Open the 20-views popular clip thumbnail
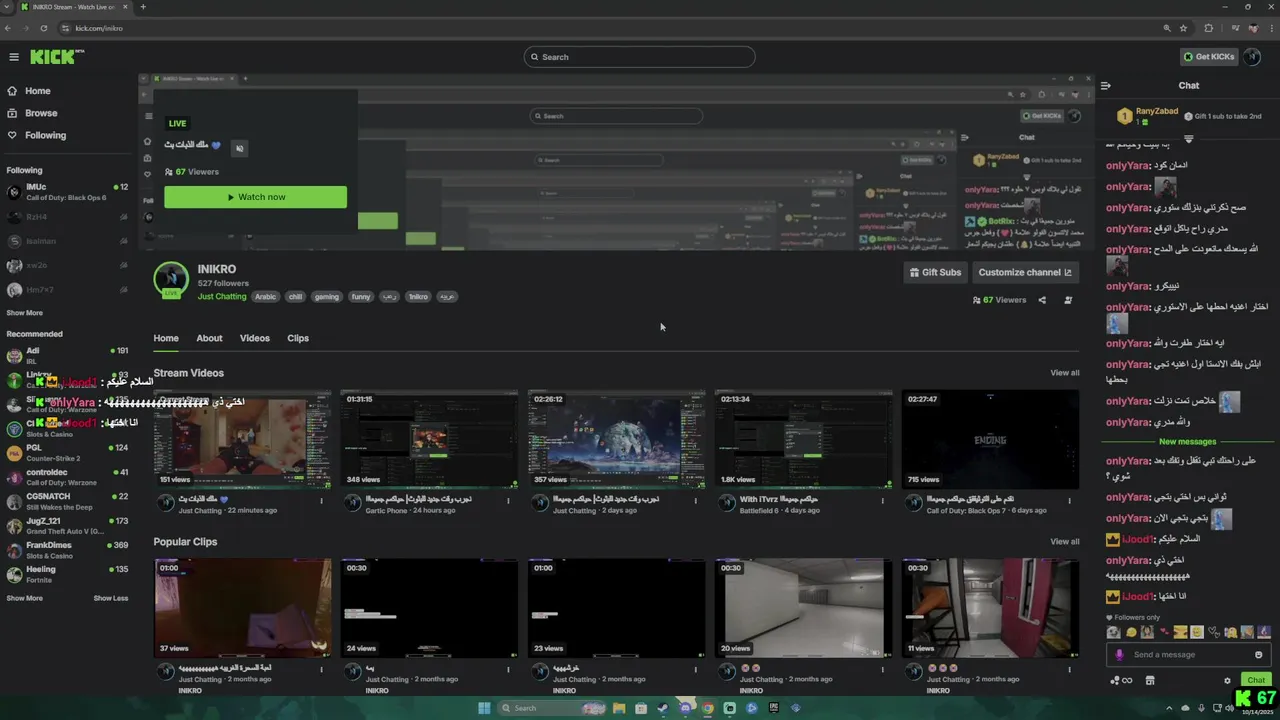This screenshot has width=1280, height=720. [x=803, y=608]
